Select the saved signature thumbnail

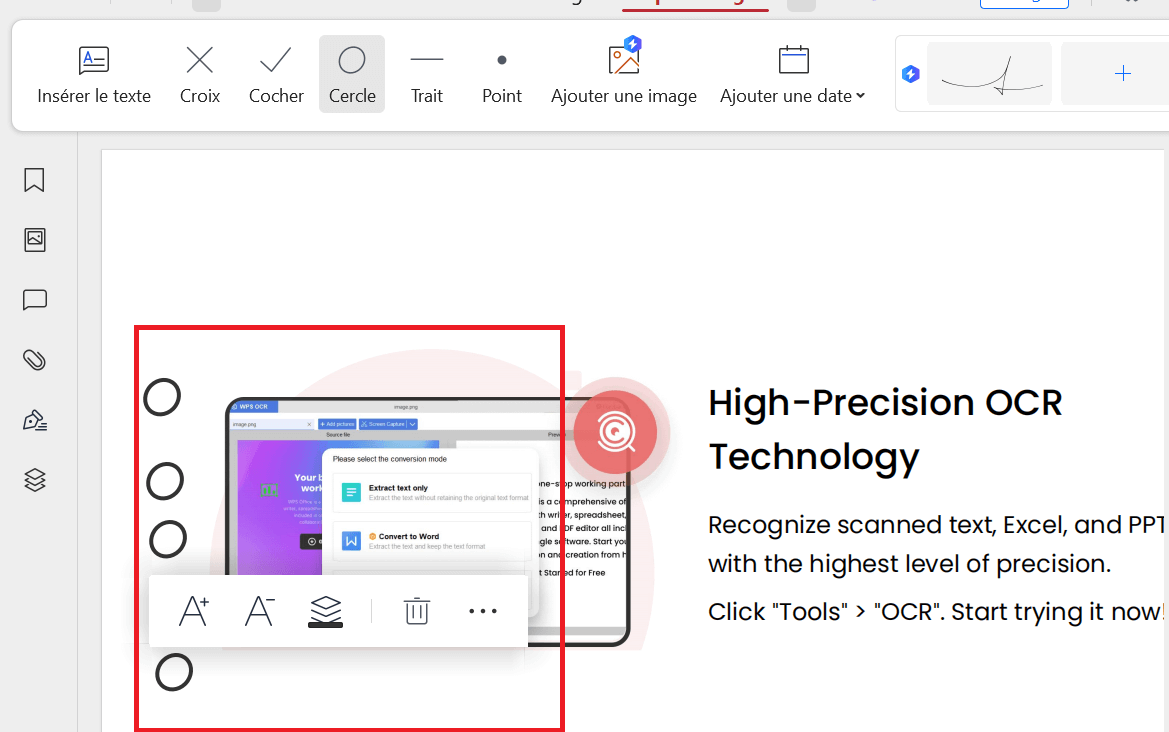988,73
